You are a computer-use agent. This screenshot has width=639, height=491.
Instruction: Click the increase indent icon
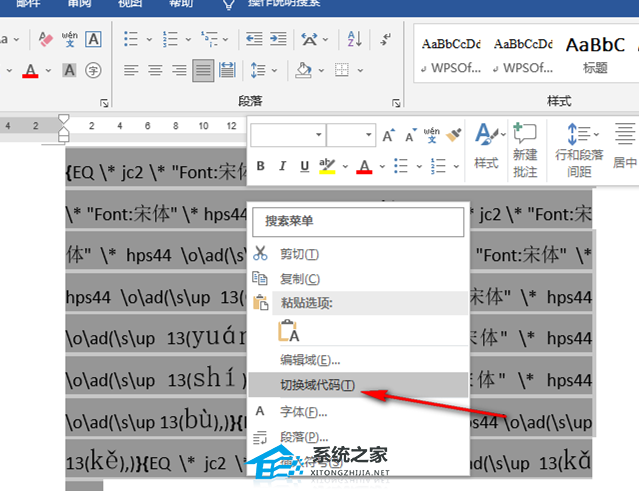pos(278,39)
